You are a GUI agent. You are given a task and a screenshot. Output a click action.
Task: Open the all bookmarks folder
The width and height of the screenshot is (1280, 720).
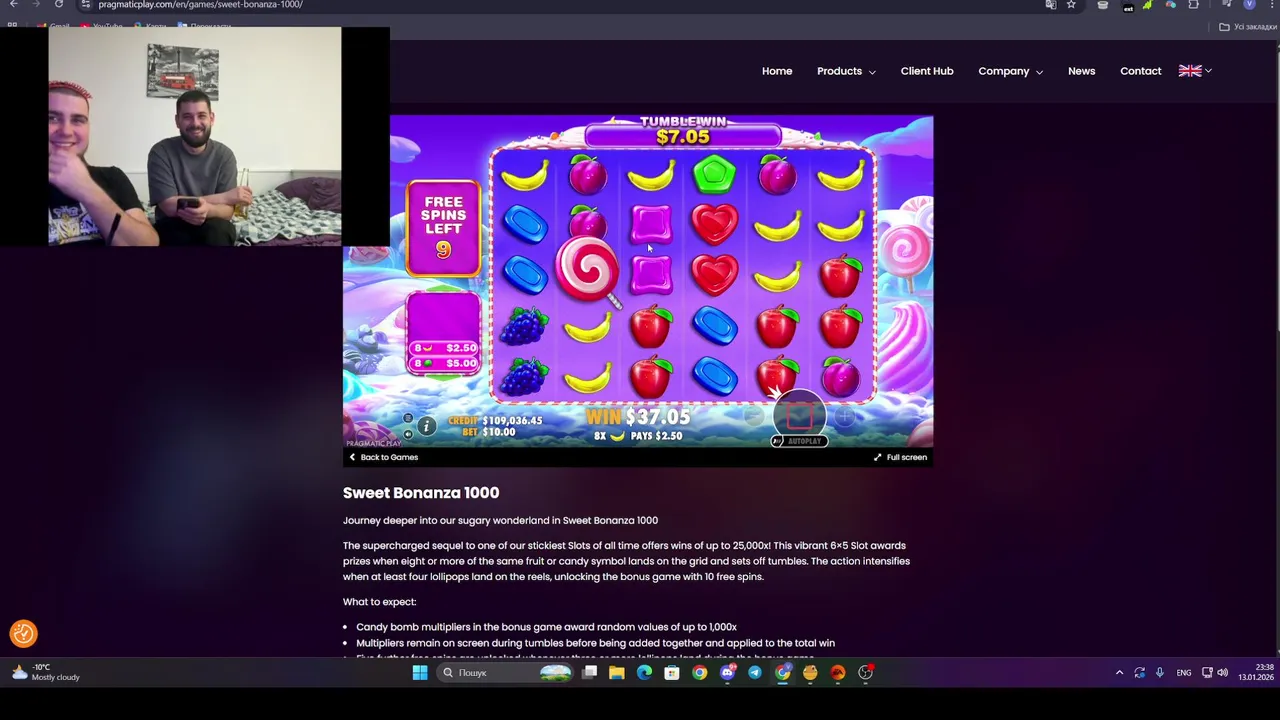click(1246, 27)
